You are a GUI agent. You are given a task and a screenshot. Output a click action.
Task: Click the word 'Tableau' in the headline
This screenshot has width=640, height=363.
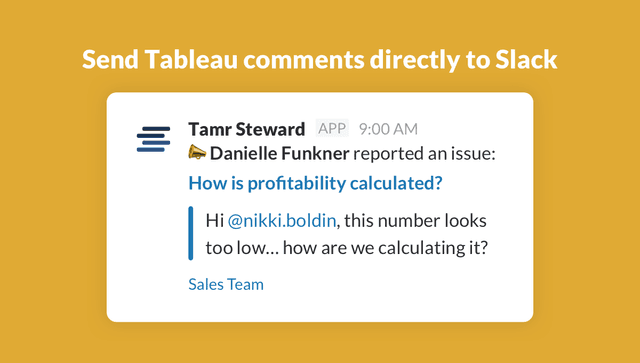pyautogui.click(x=191, y=59)
